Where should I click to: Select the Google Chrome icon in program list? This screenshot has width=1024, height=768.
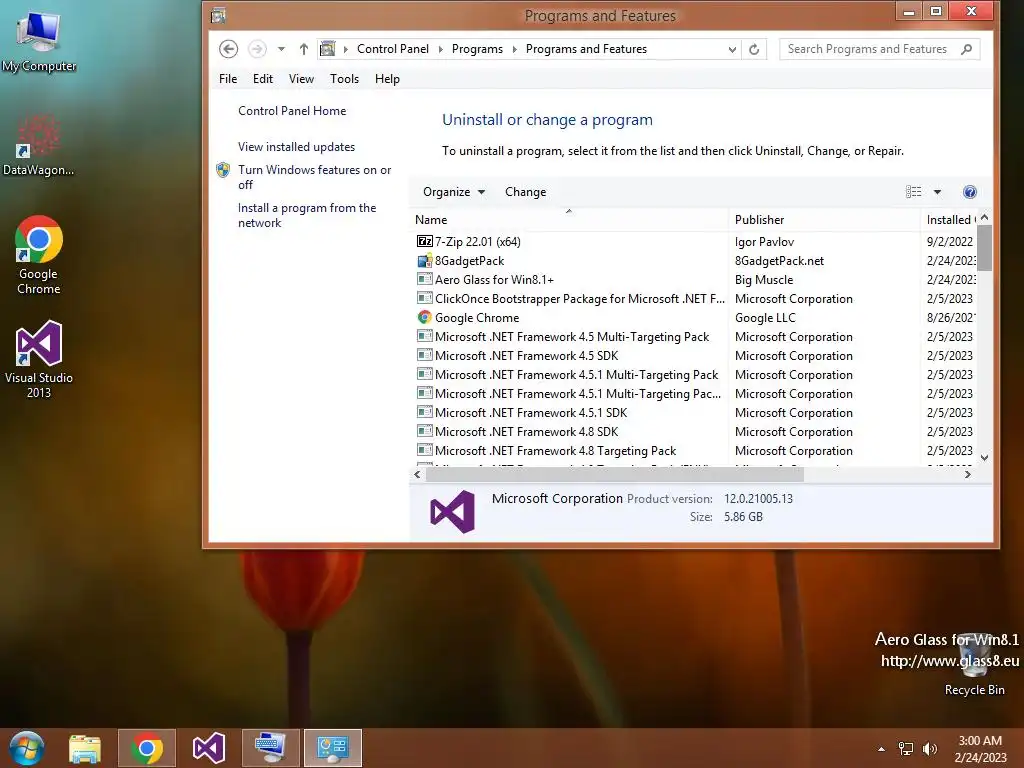[x=424, y=317]
